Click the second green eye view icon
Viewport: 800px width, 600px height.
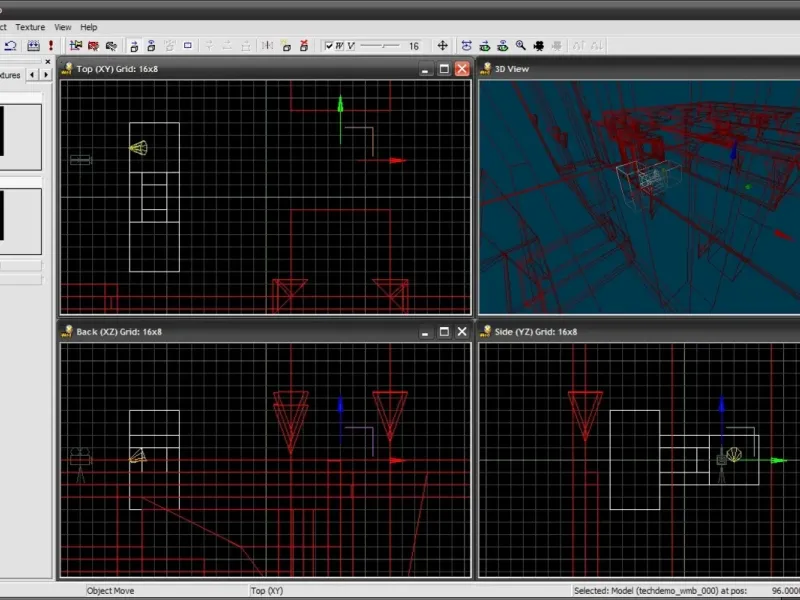coord(503,46)
